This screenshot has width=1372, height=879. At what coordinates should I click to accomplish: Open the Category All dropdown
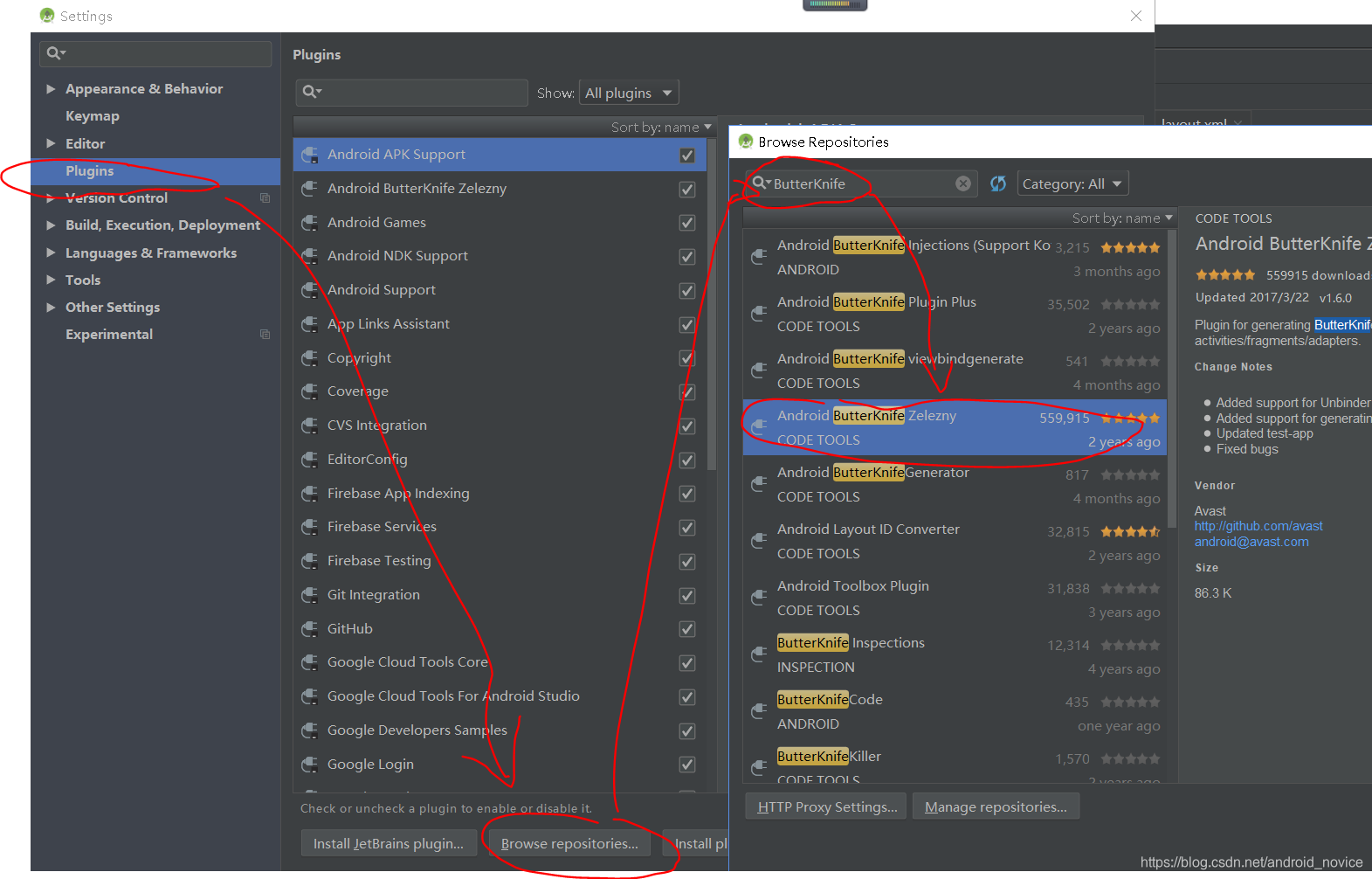1072,183
